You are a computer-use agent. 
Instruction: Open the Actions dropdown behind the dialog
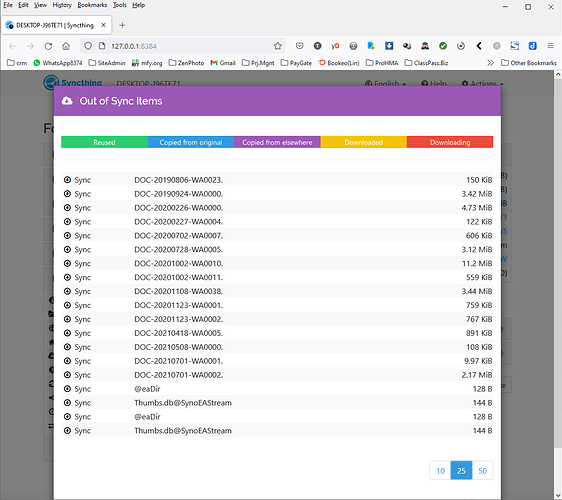(x=482, y=84)
